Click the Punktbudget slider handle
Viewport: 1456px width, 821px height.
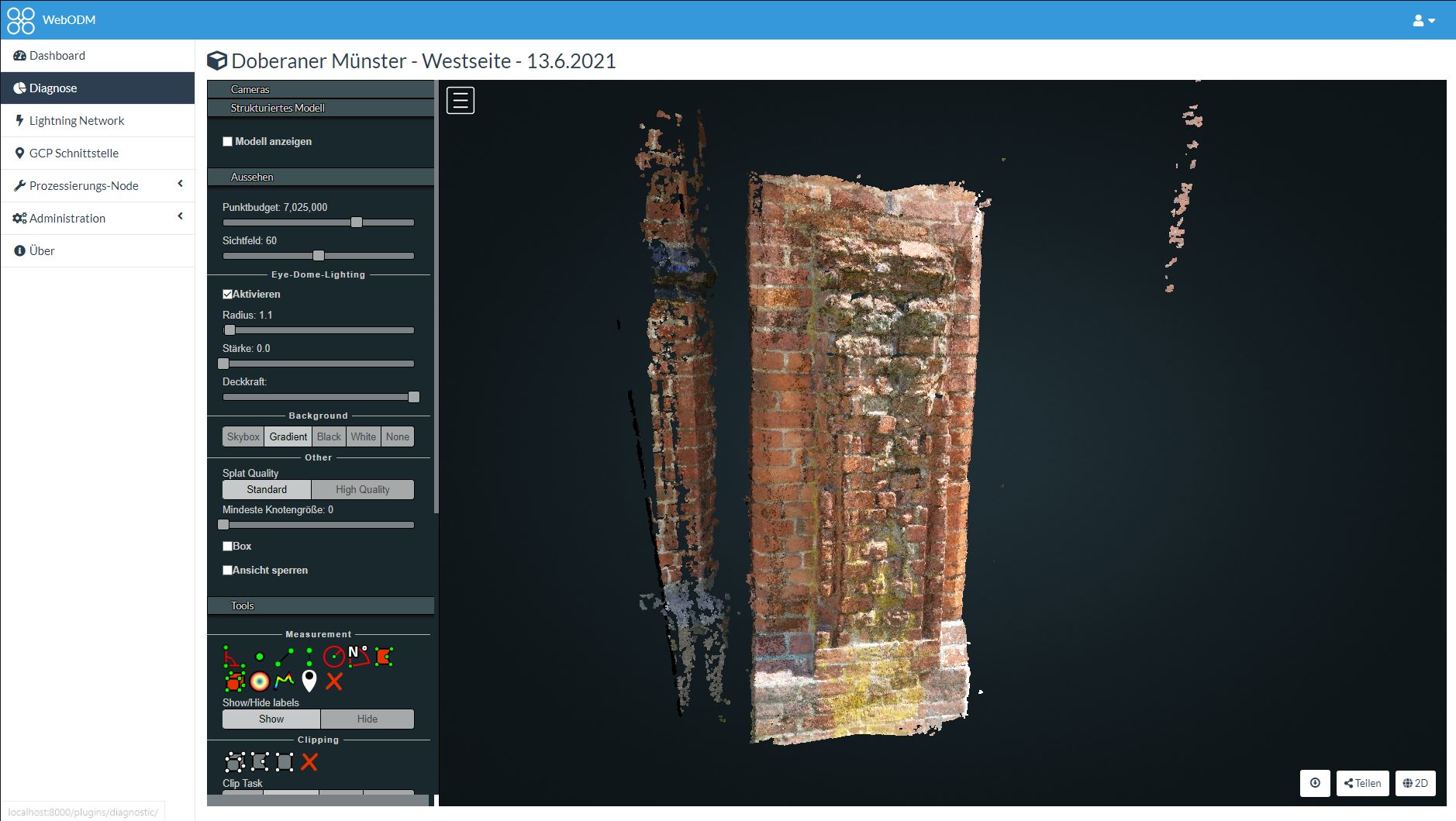pyautogui.click(x=357, y=222)
